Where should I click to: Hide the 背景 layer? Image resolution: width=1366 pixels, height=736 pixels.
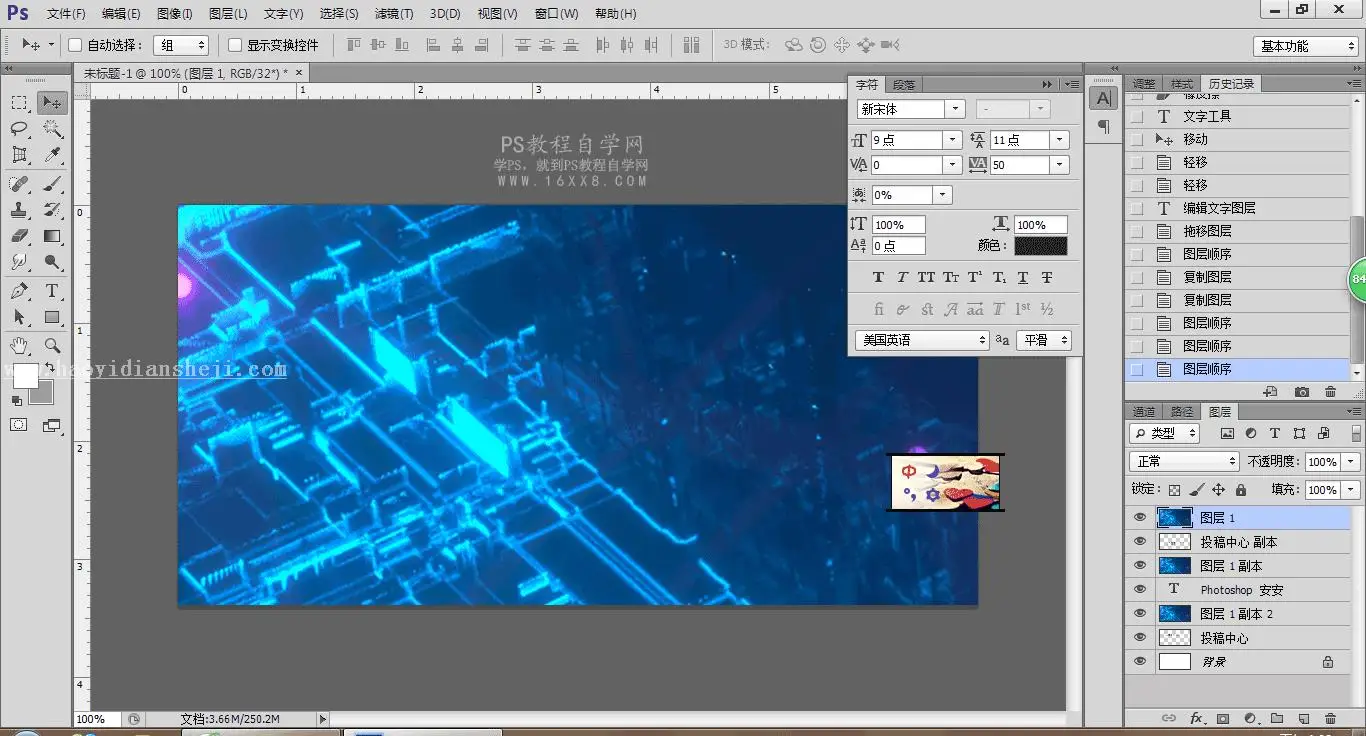click(1140, 662)
